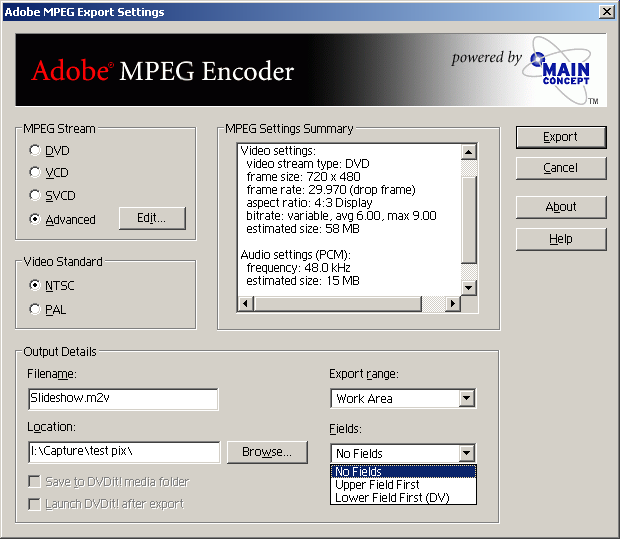620x539 pixels.
Task: Click 'video stream type: DVD' line
Action: coord(308,164)
